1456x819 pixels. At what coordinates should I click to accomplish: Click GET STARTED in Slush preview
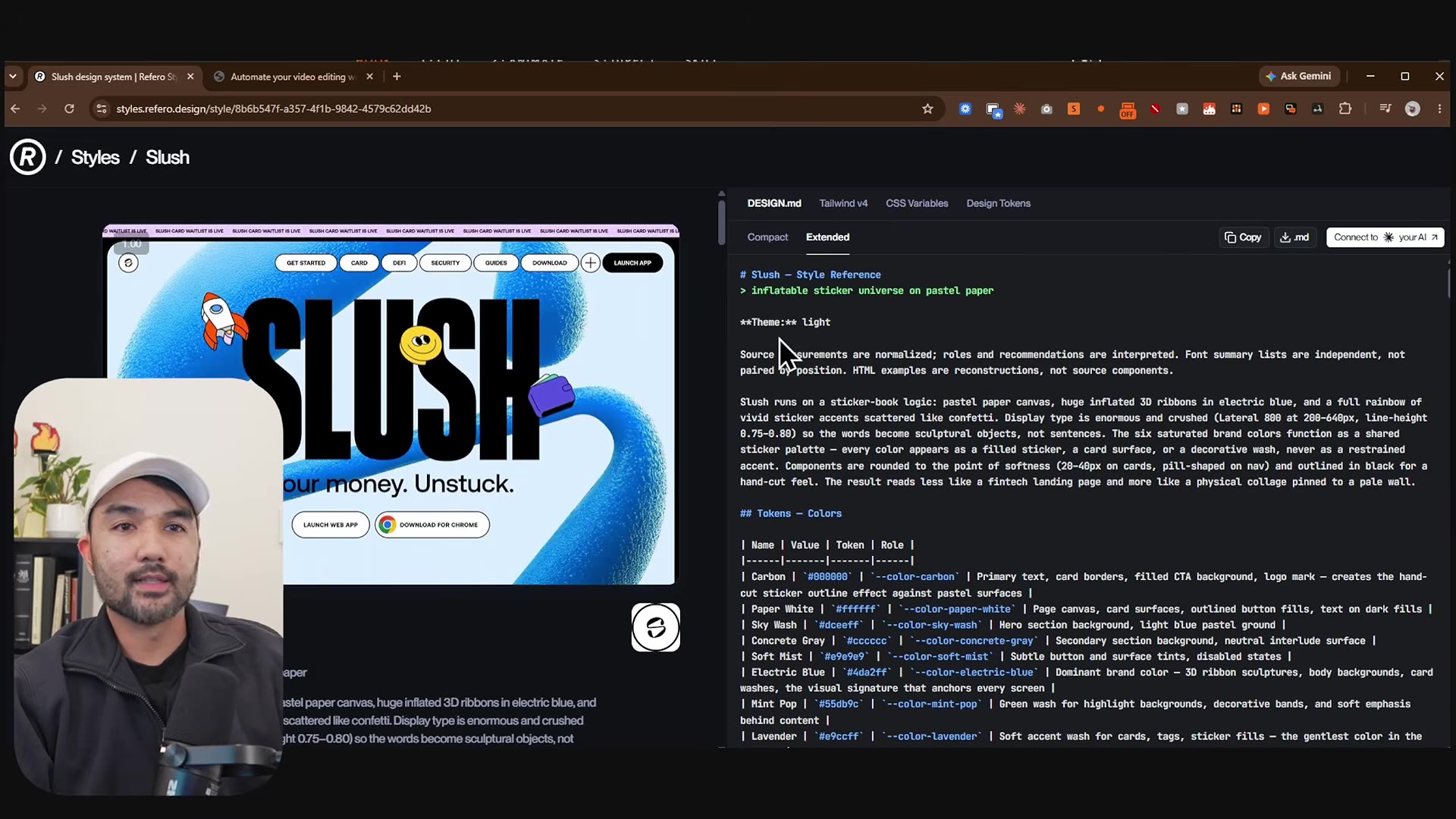(x=306, y=262)
